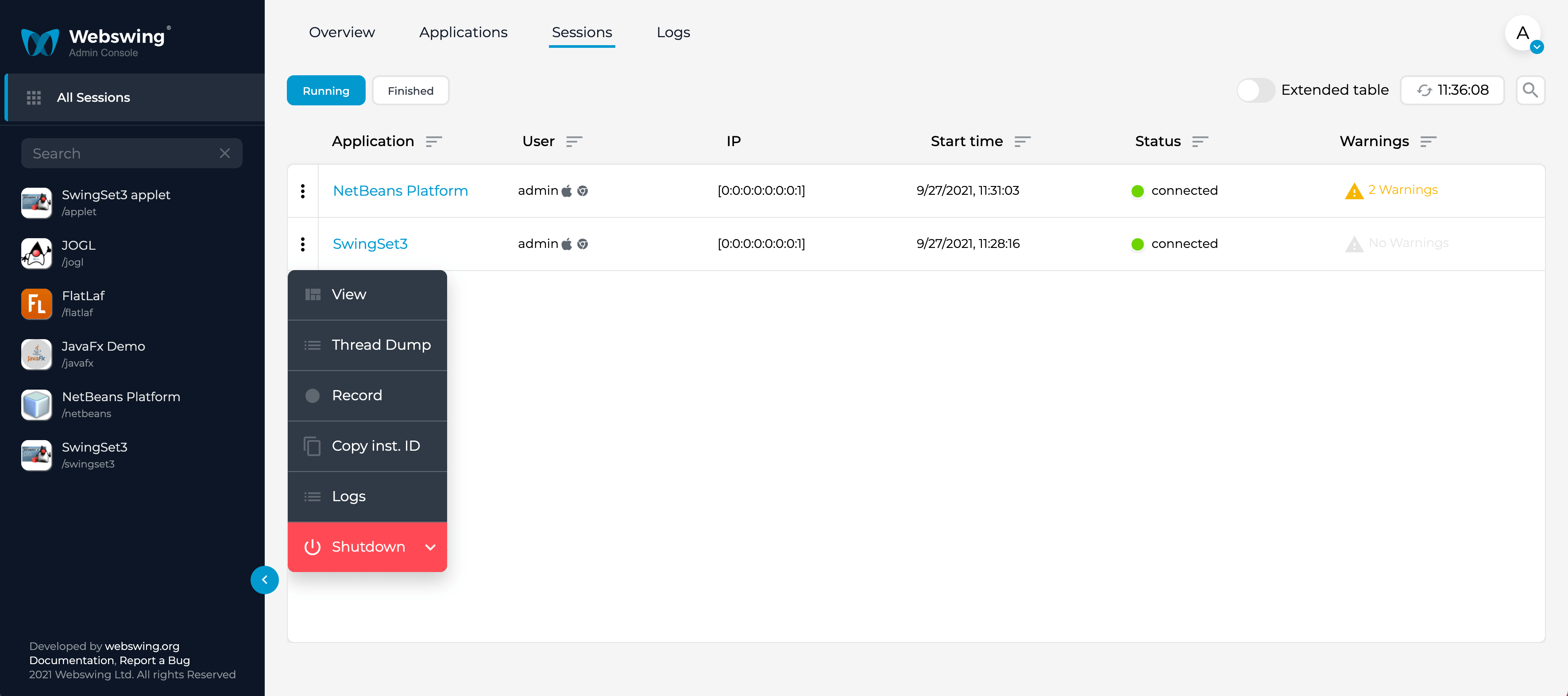The width and height of the screenshot is (1568, 696).
Task: Visit the webswing.org link
Action: 142,646
